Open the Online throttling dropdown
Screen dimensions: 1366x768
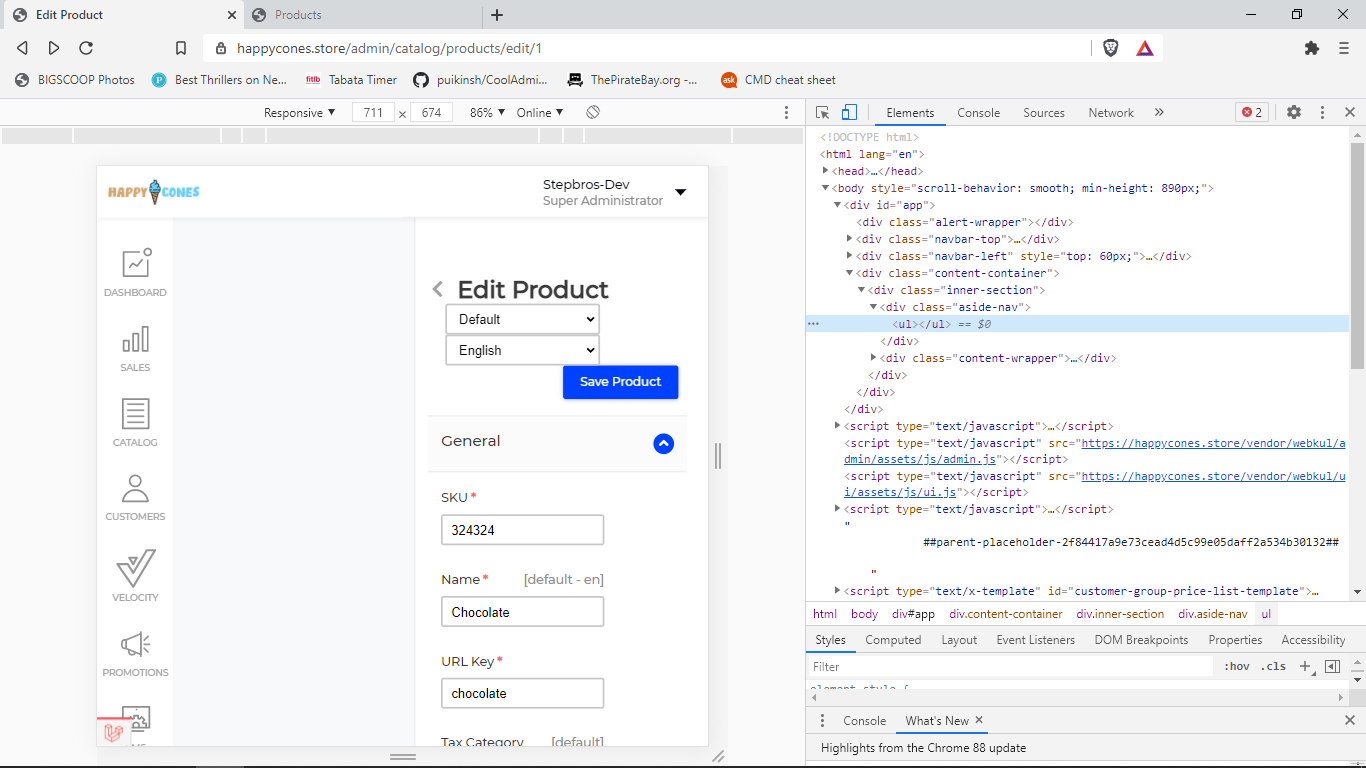coord(540,113)
